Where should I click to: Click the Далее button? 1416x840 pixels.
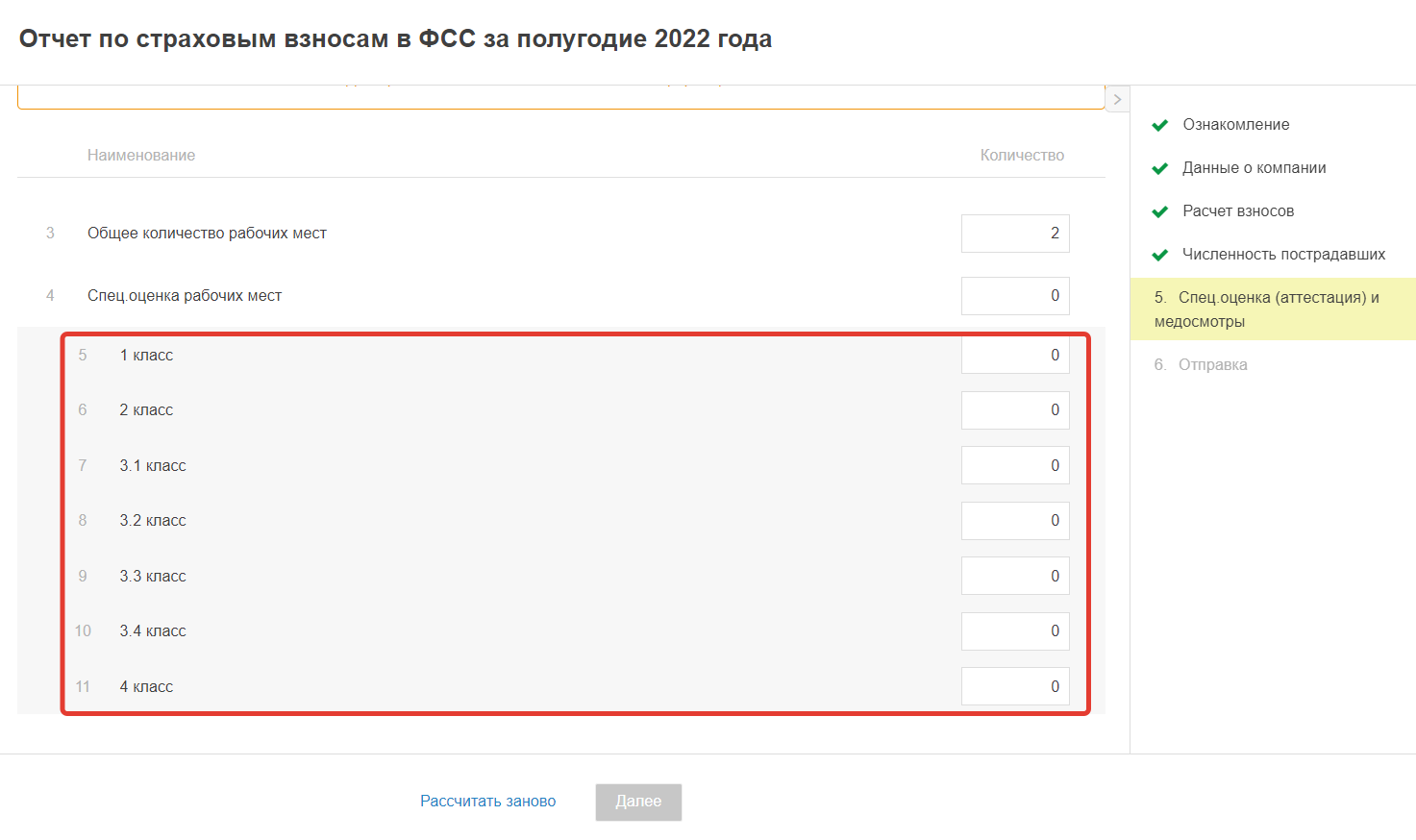click(x=638, y=803)
